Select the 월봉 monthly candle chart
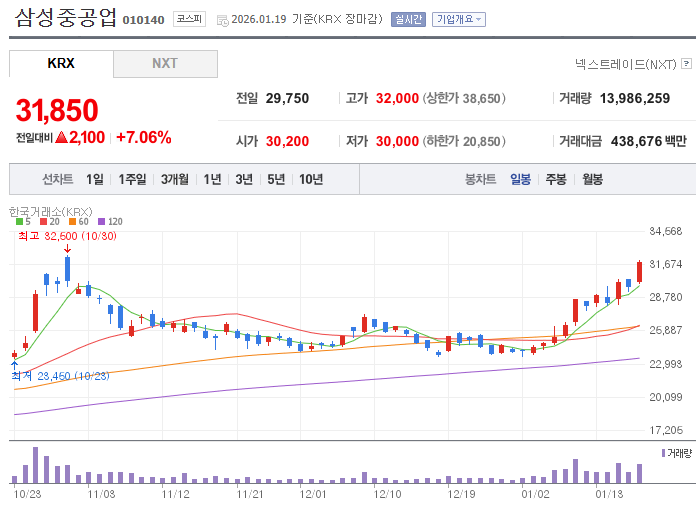Viewport: 696px width, 505px height. [592, 179]
